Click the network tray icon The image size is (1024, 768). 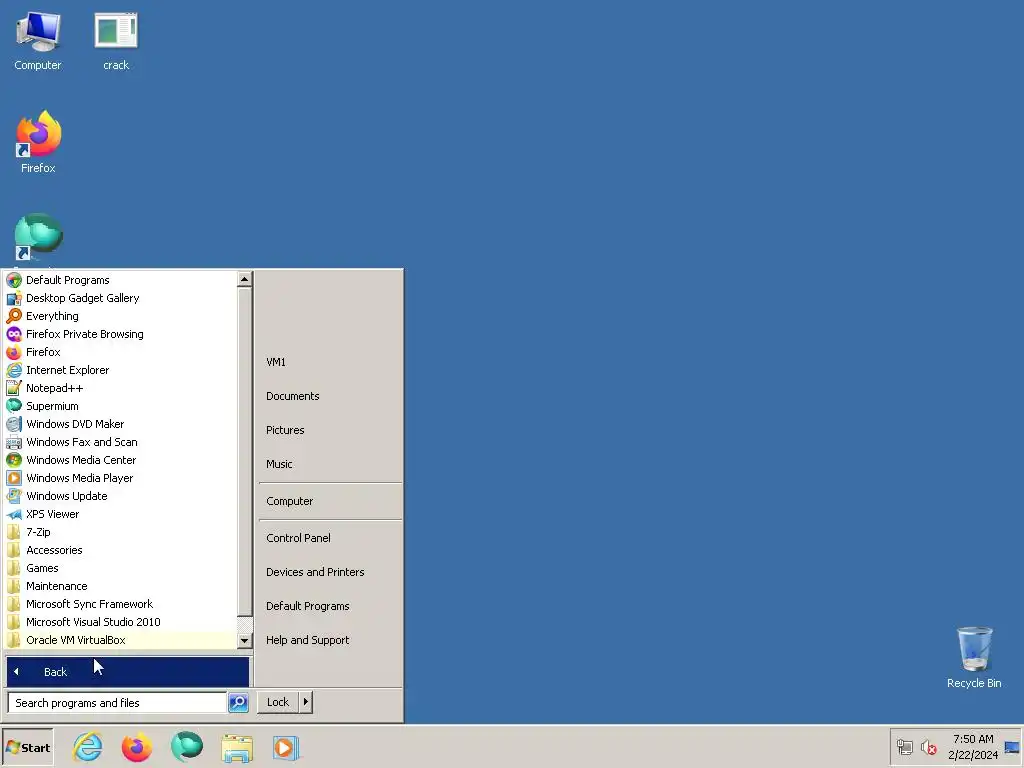(904, 746)
